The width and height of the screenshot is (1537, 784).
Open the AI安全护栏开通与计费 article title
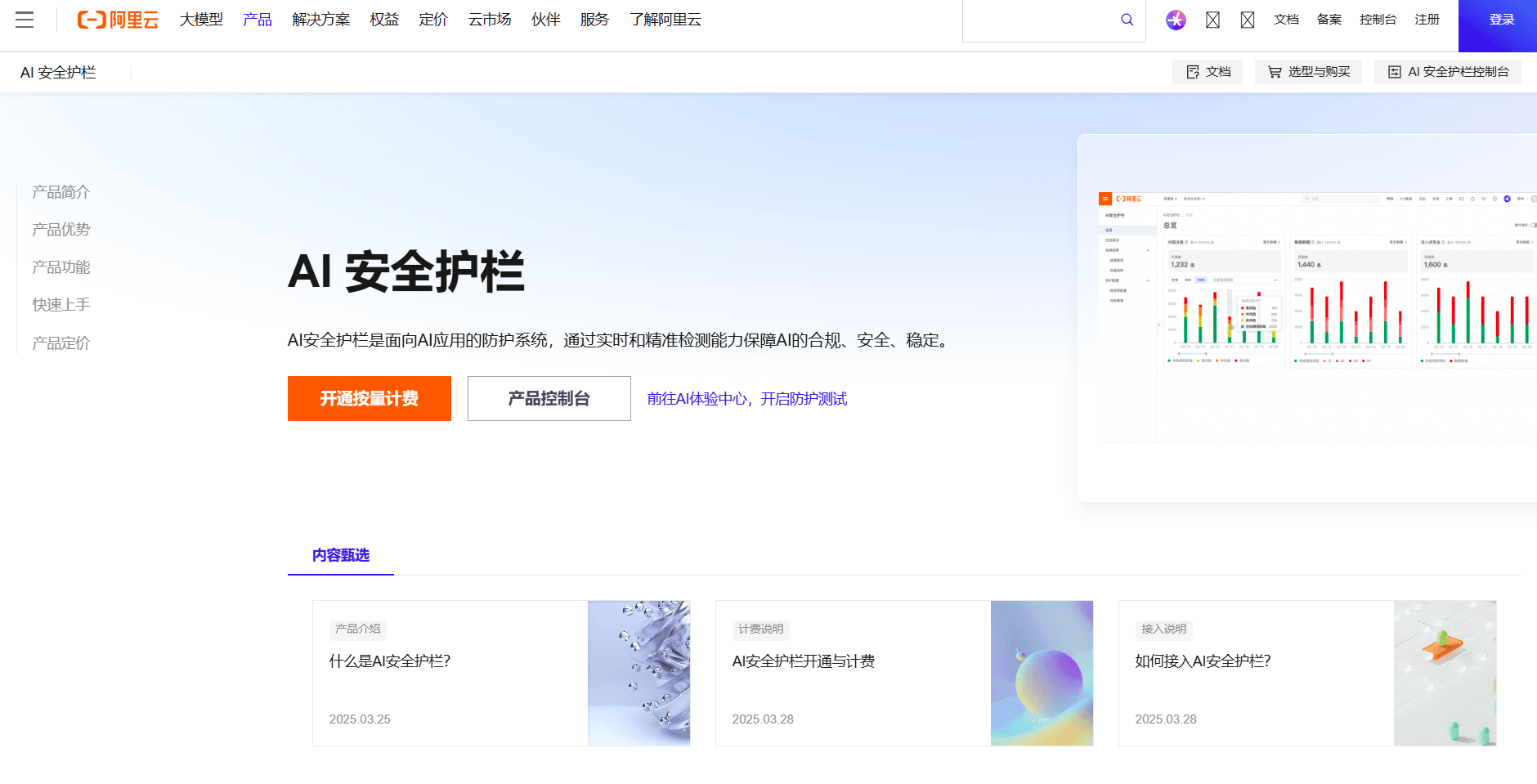[804, 661]
